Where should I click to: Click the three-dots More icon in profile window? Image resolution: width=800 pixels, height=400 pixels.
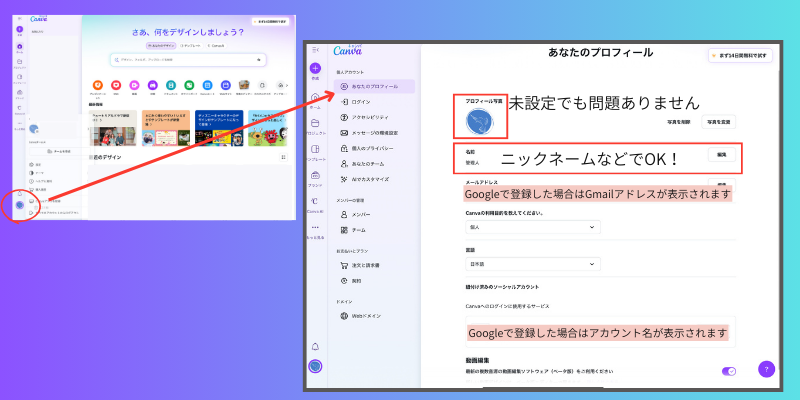click(x=315, y=227)
